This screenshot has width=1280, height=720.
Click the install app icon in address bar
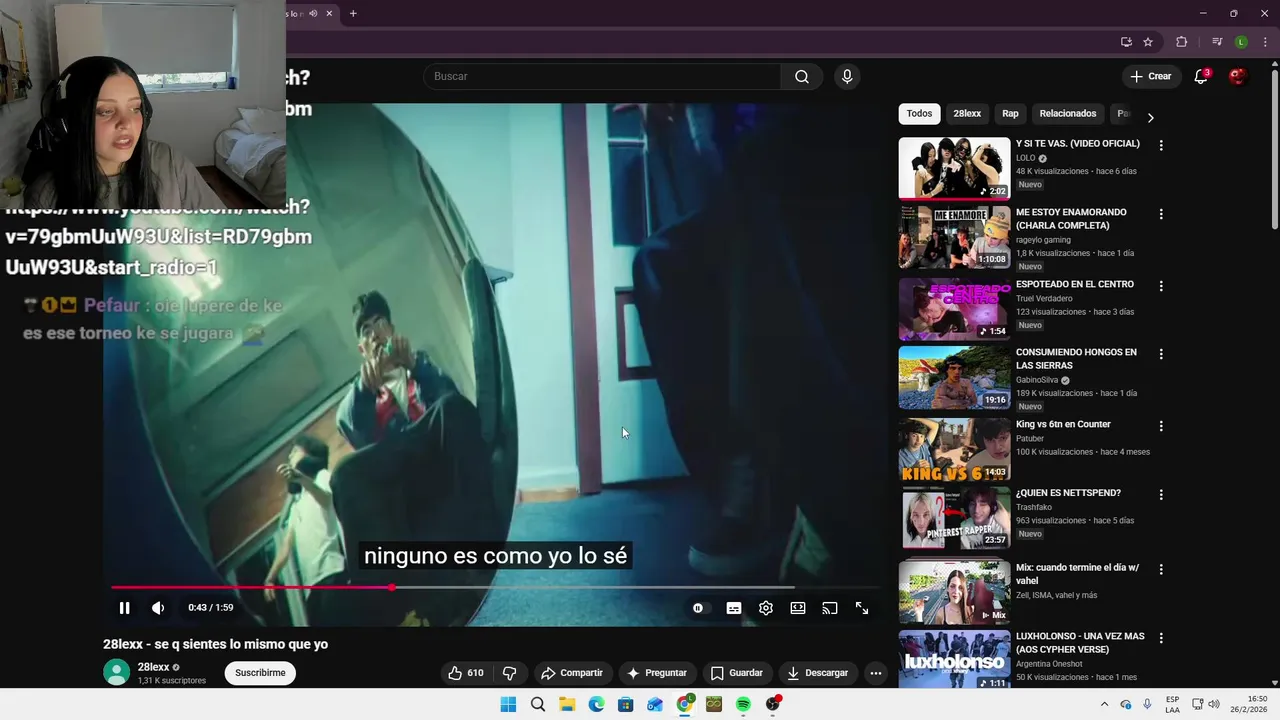click(x=1126, y=42)
